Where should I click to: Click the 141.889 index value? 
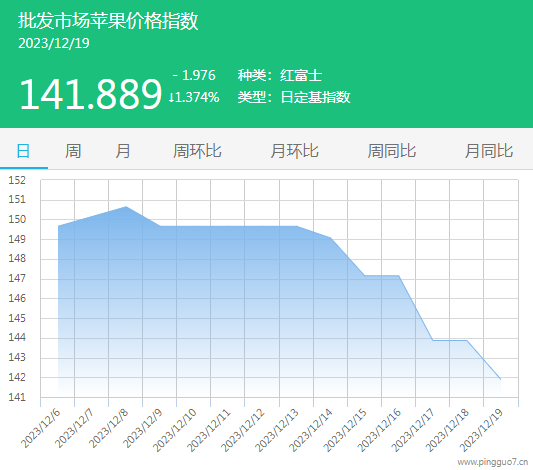tap(90, 94)
